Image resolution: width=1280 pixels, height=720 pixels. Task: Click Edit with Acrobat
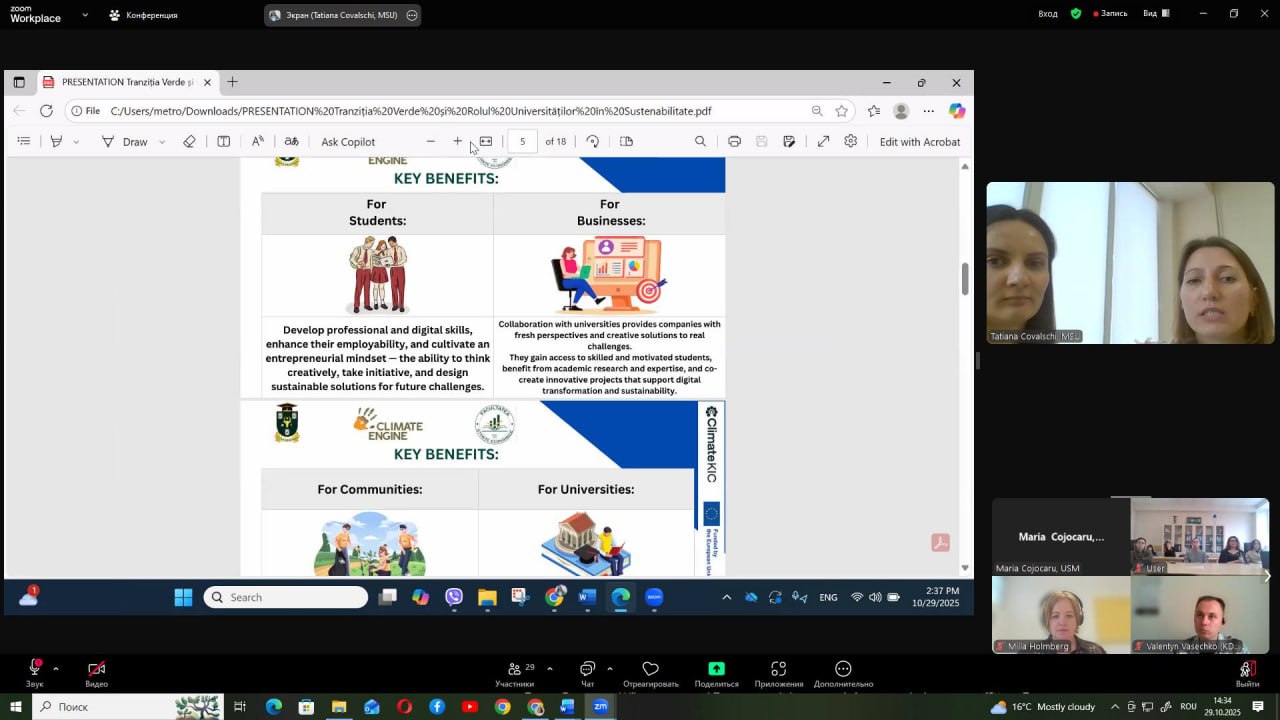point(919,142)
